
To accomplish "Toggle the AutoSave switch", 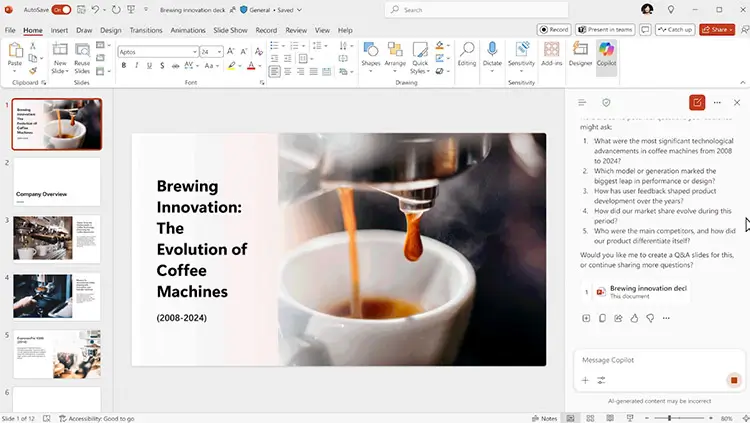I will [x=61, y=10].
